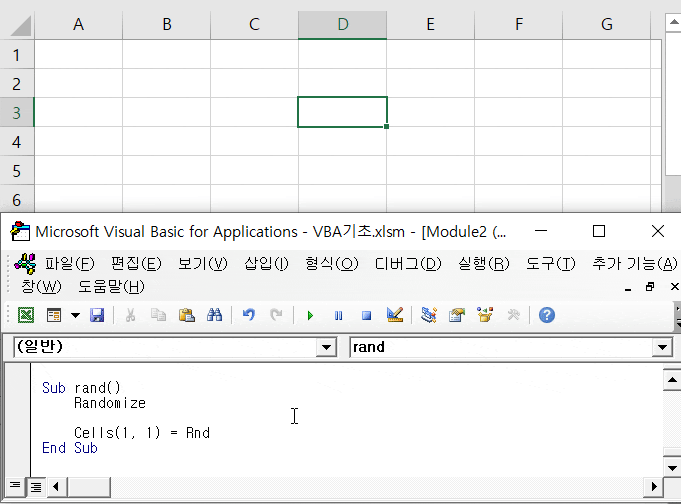Screen dimensions: 681x504
Task: Click the Cut scissors icon
Action: point(130,315)
